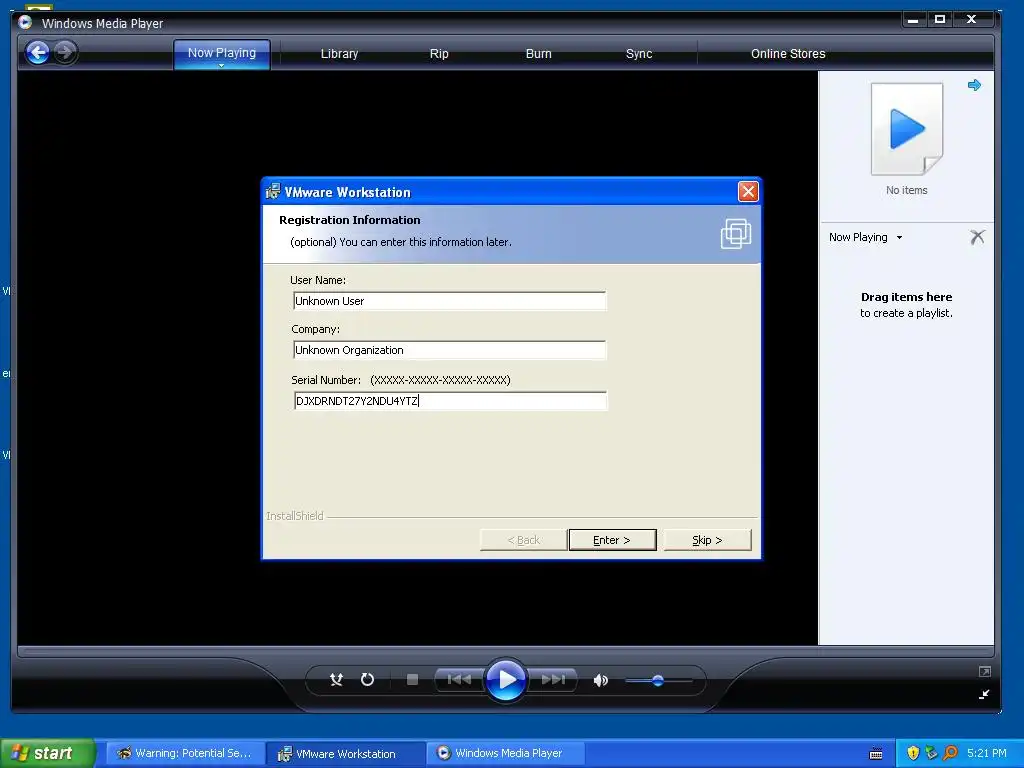Screen dimensions: 1024x768
Task: Click the VMware Workstation title bar icon
Action: point(273,191)
